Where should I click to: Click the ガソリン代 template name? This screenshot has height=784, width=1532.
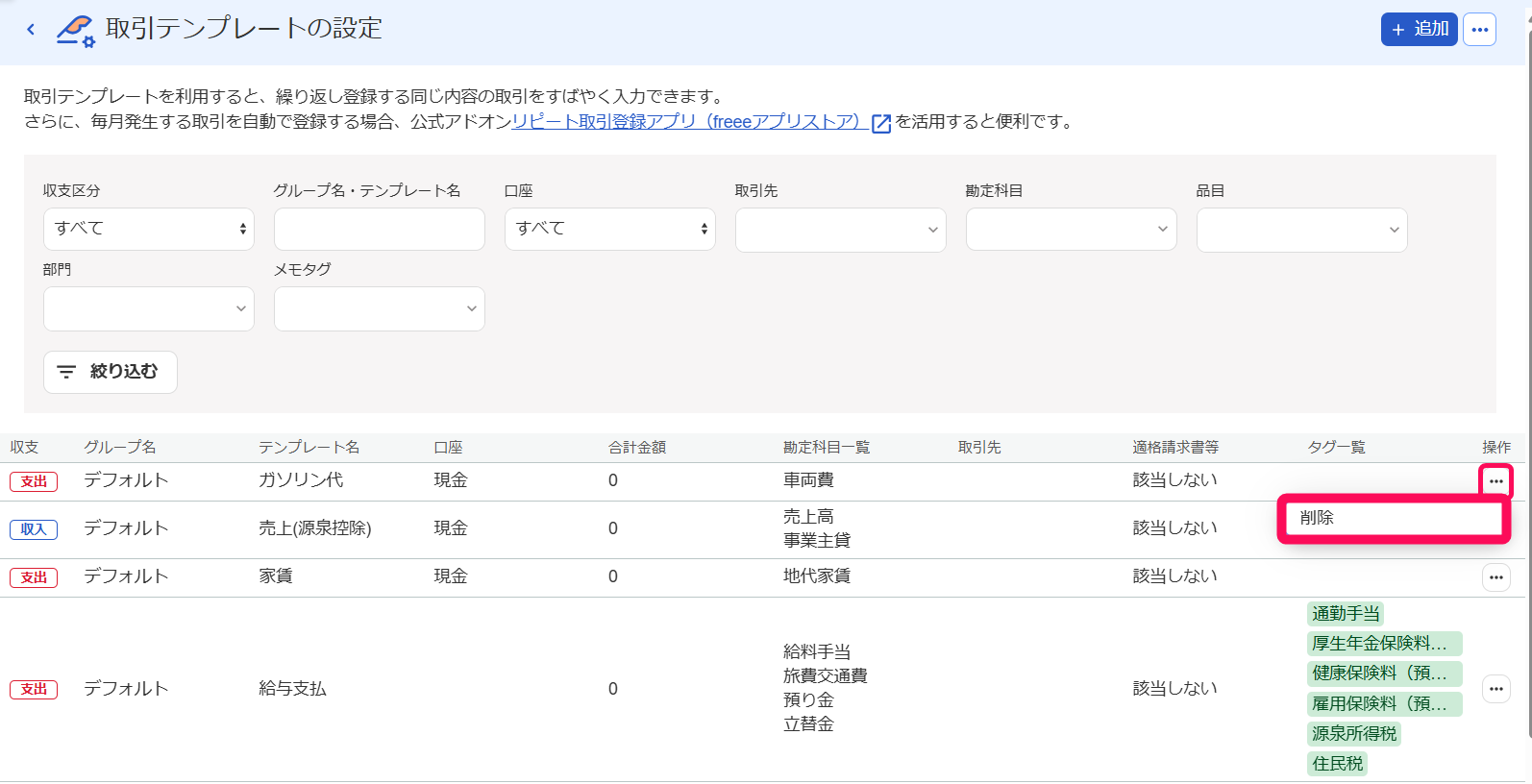[x=301, y=480]
